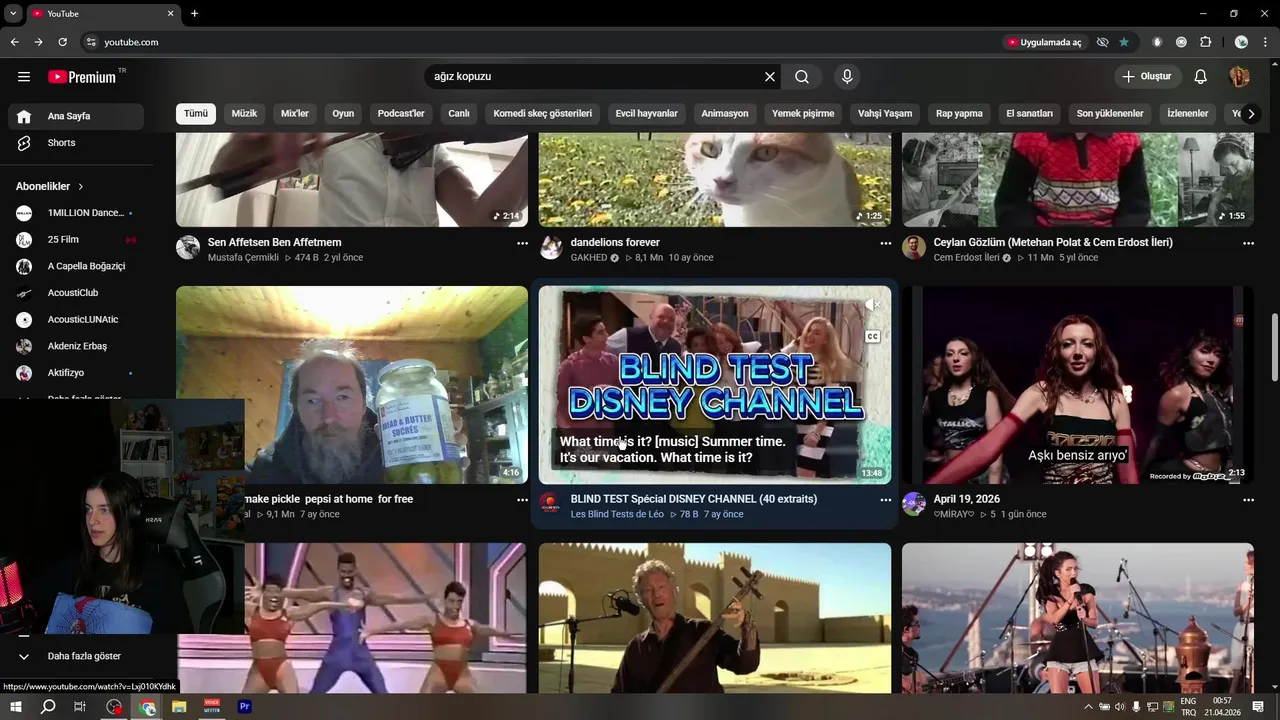Open File Explorer from the taskbar
This screenshot has height=720, width=1280.
tap(179, 707)
